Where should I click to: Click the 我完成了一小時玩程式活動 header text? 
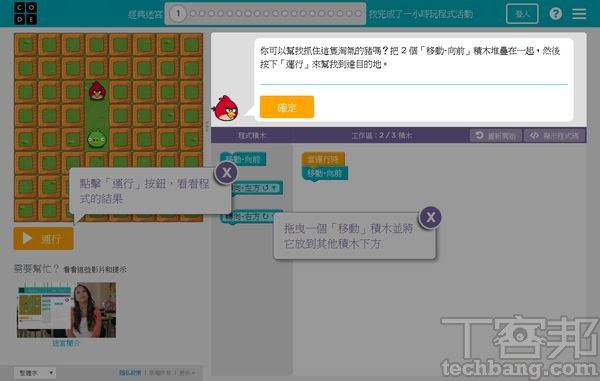[x=421, y=15]
